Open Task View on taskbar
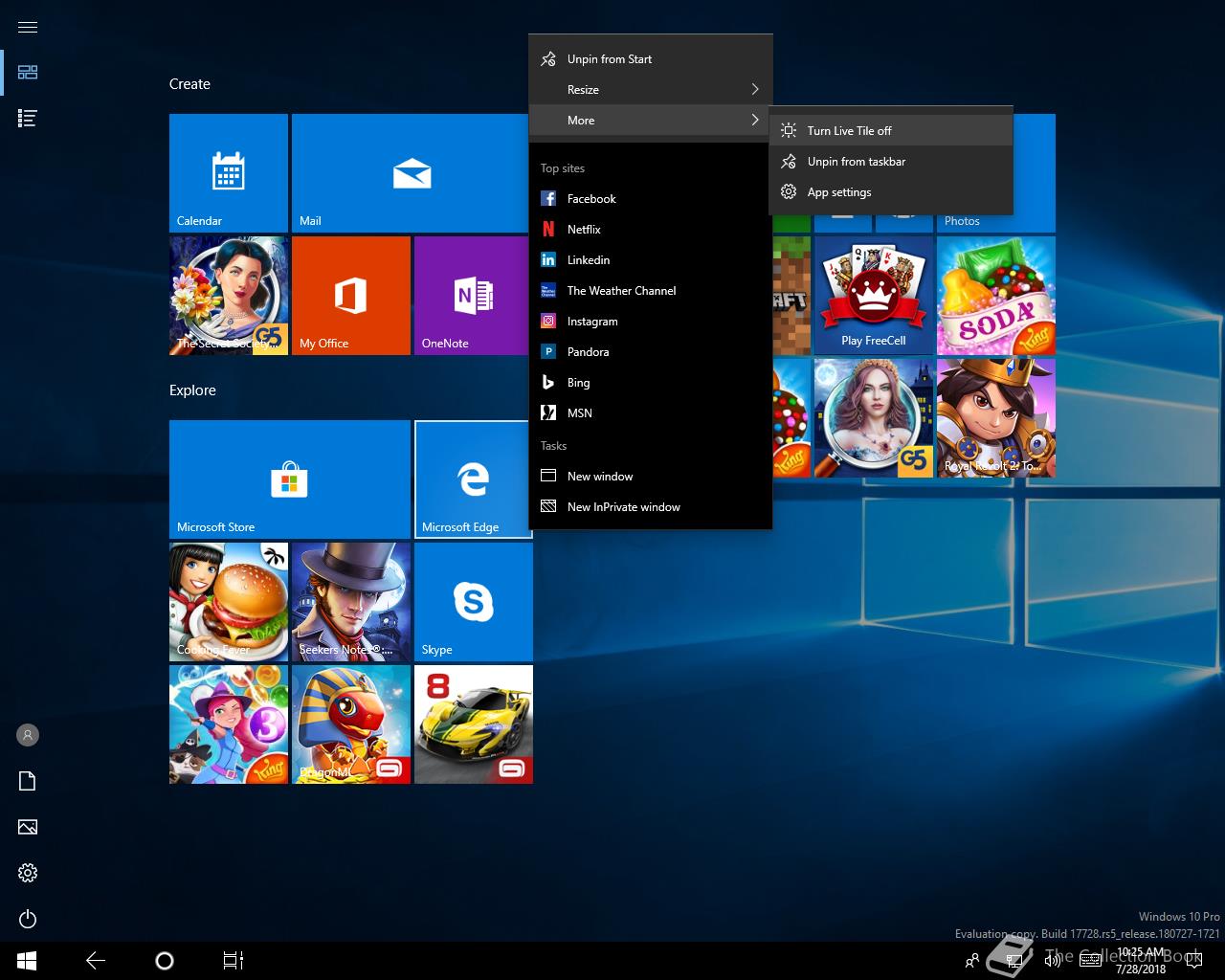The image size is (1225, 980). coord(234,961)
